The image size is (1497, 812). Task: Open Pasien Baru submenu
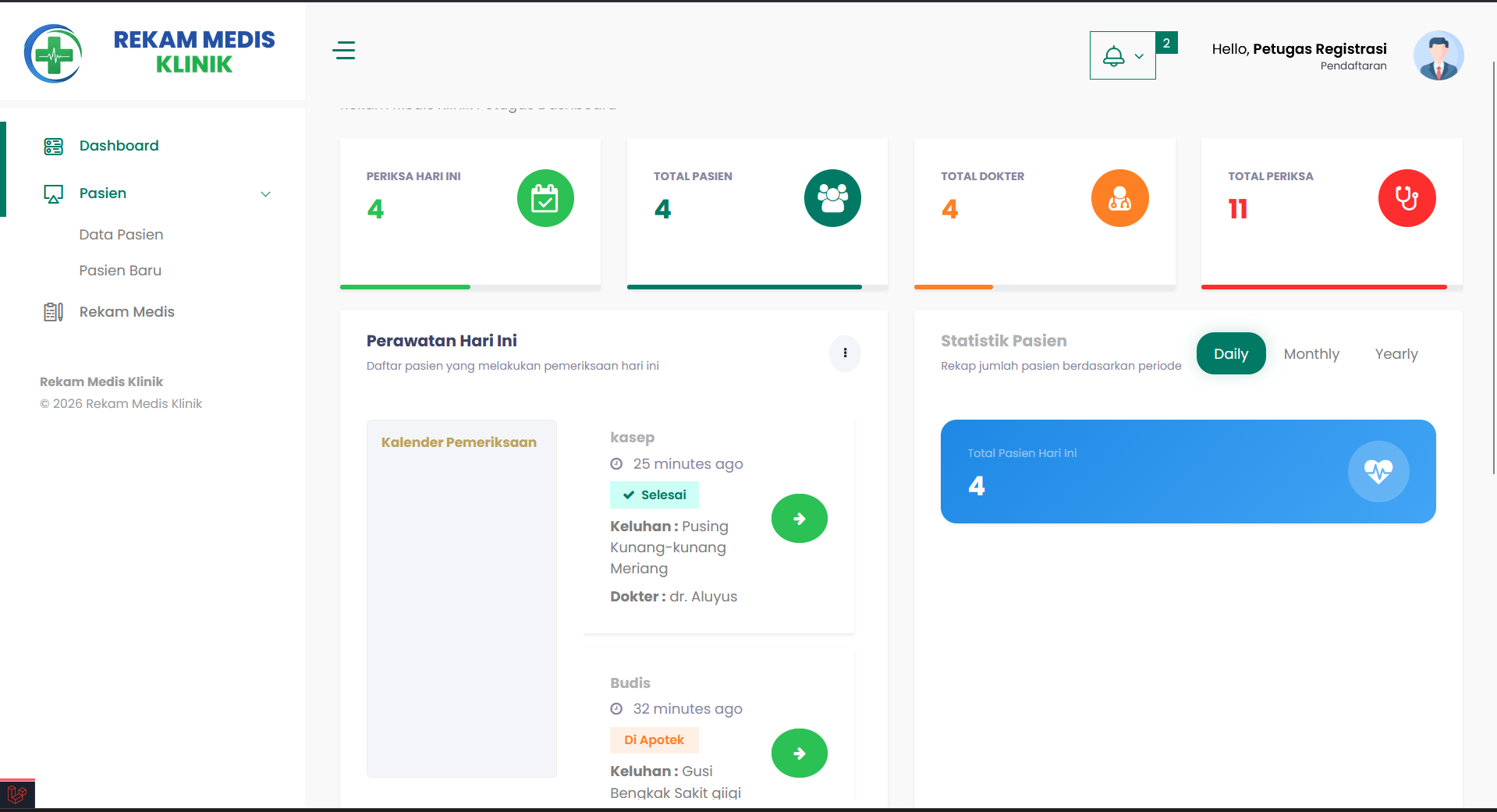click(120, 271)
